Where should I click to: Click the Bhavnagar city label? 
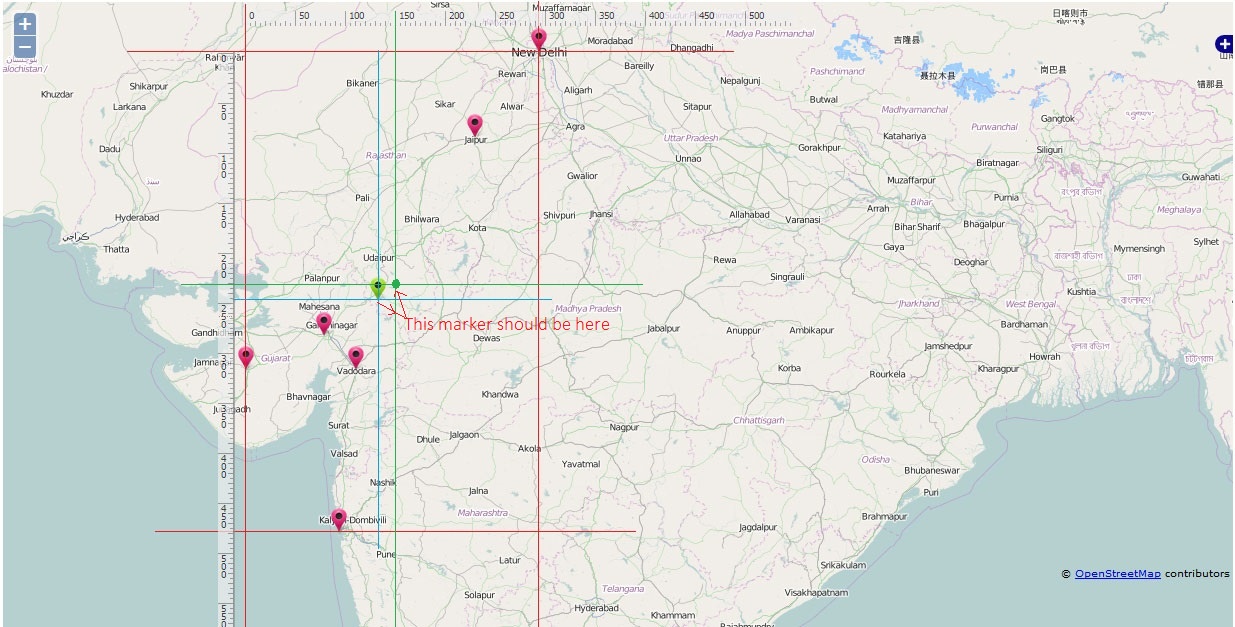(308, 397)
